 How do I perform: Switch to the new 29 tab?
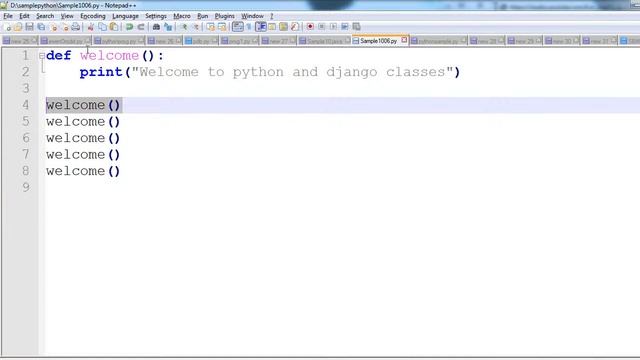pos(524,41)
